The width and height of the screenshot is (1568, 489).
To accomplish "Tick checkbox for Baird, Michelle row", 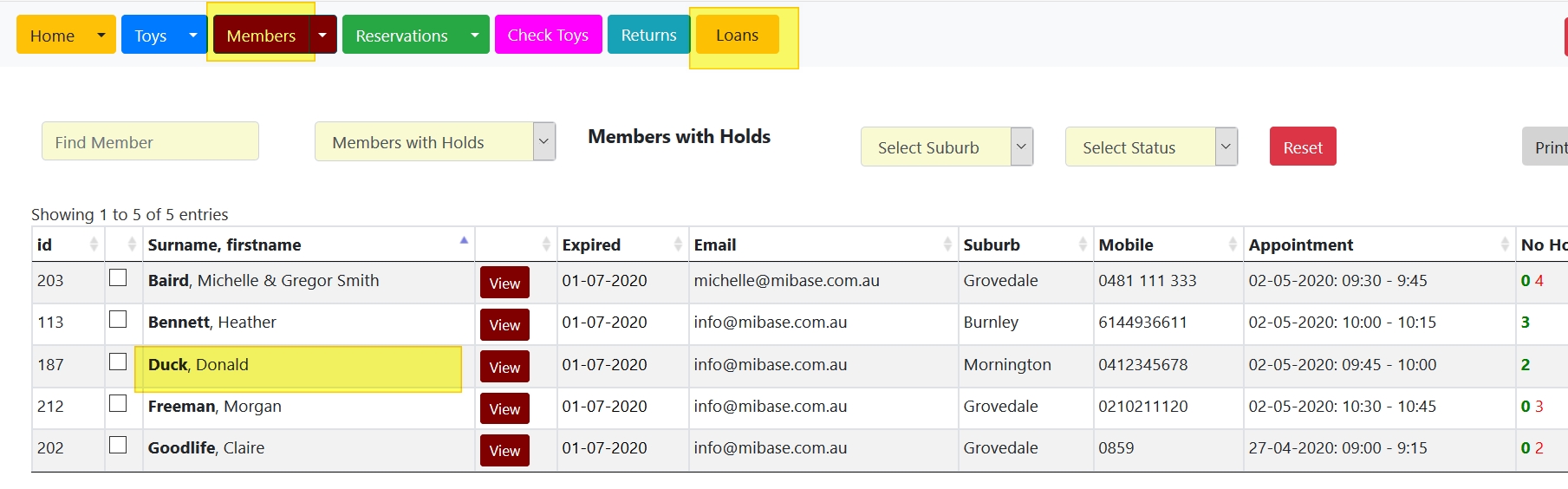I will tap(118, 278).
